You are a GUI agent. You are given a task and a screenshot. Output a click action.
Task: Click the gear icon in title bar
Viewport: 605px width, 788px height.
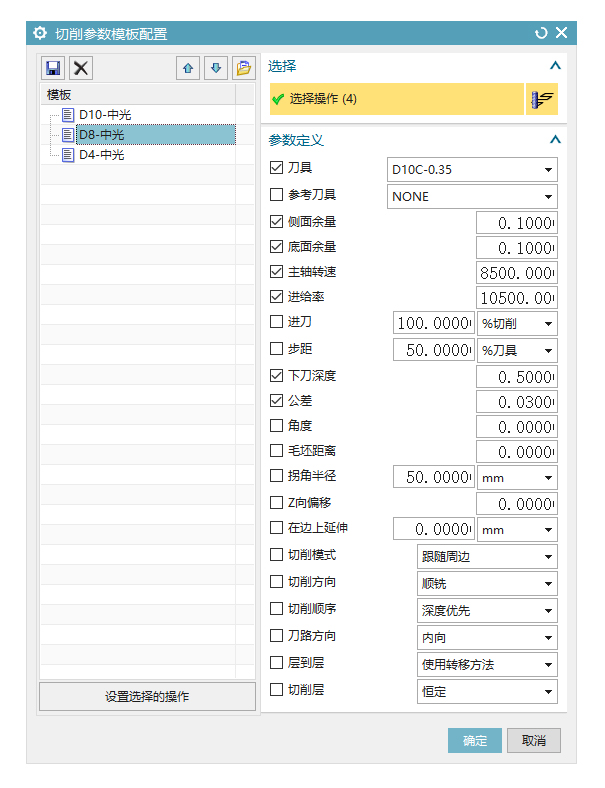(x=40, y=33)
